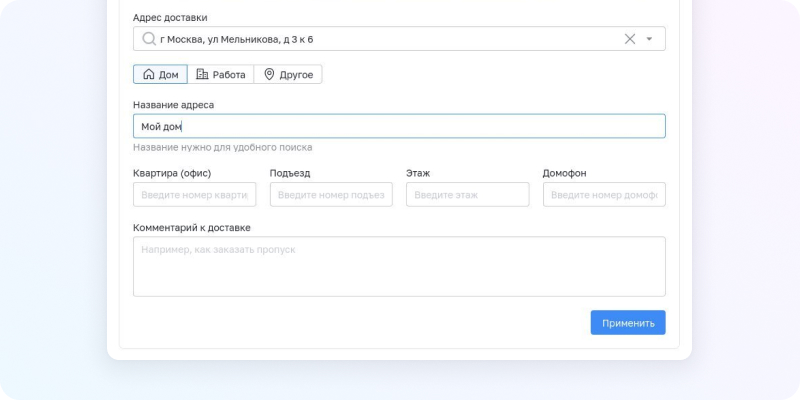The image size is (800, 400).
Task: Click the Квартира (офис) input field
Action: 194,194
